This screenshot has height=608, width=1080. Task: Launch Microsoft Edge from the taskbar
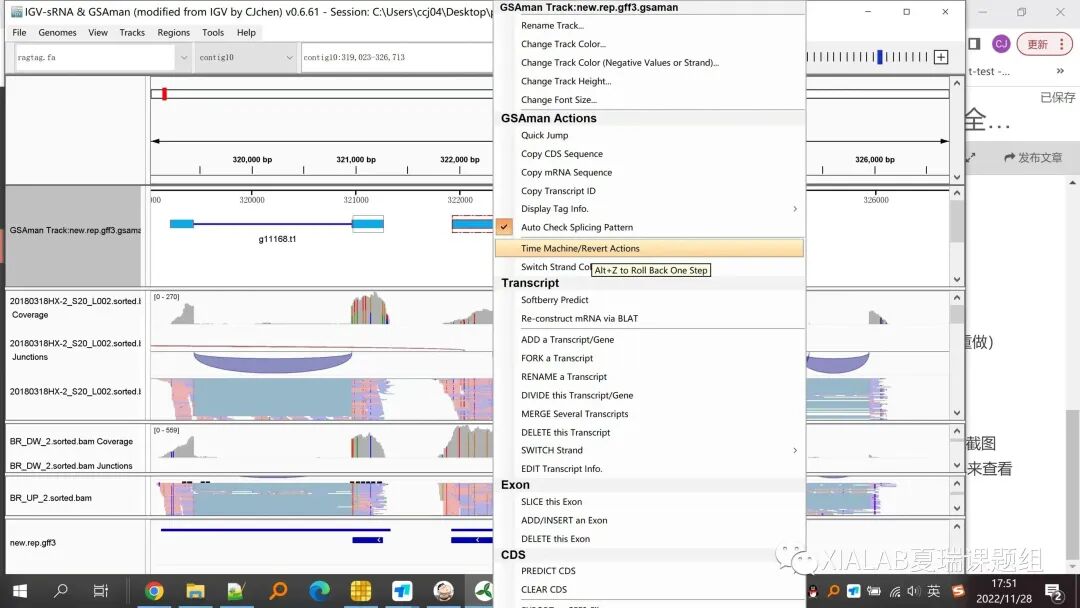[319, 591]
